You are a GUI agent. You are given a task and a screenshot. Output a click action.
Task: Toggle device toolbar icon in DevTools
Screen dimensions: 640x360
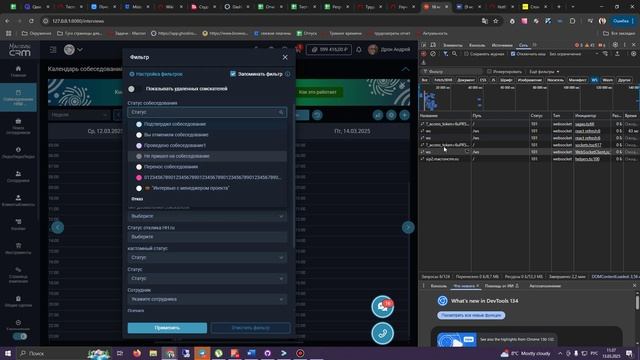click(433, 45)
